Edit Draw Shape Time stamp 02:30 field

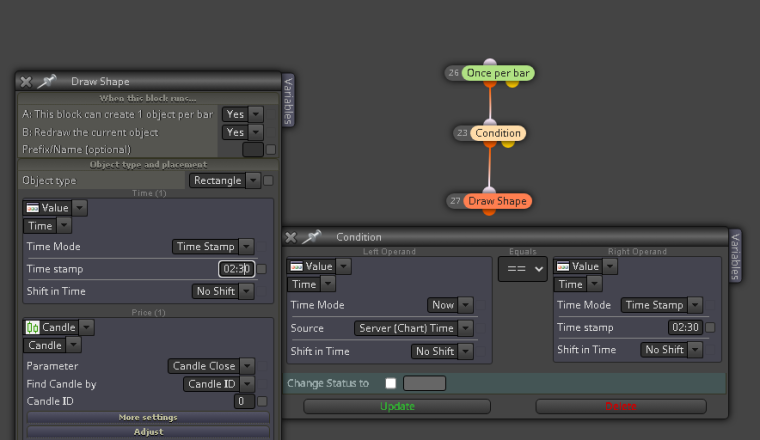[x=237, y=269]
